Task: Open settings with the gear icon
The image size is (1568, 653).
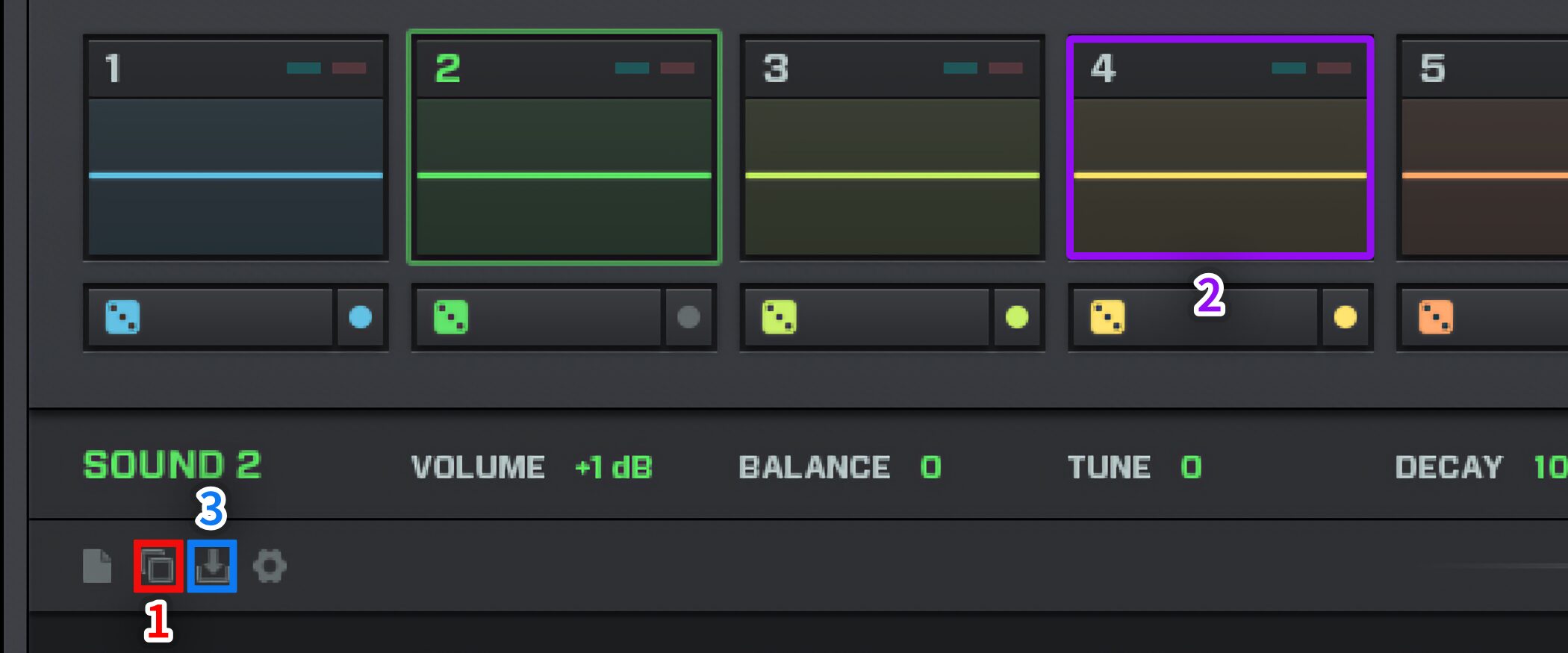Action: (x=270, y=566)
